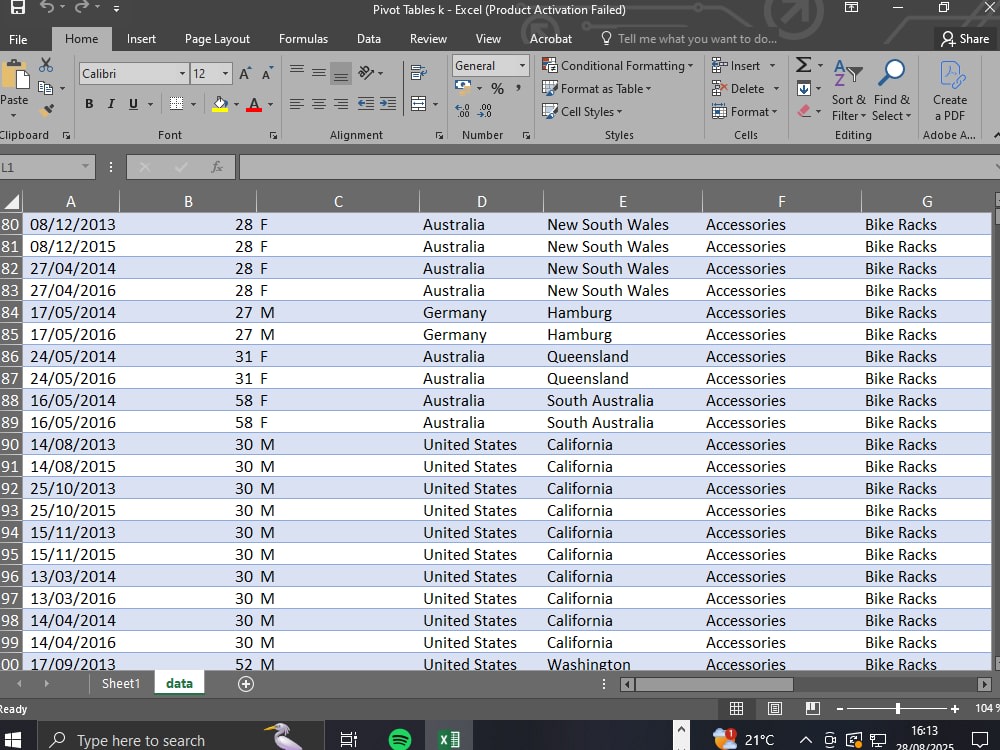This screenshot has height=750, width=1000.
Task: Open Conditional Formatting menu
Action: click(617, 65)
